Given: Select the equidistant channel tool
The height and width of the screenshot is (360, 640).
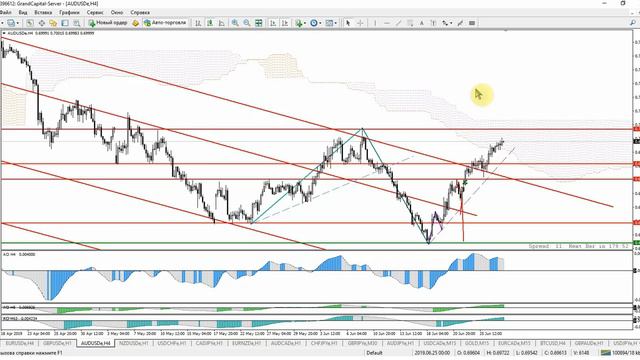Looking at the screenshot, I should (x=410, y=23).
